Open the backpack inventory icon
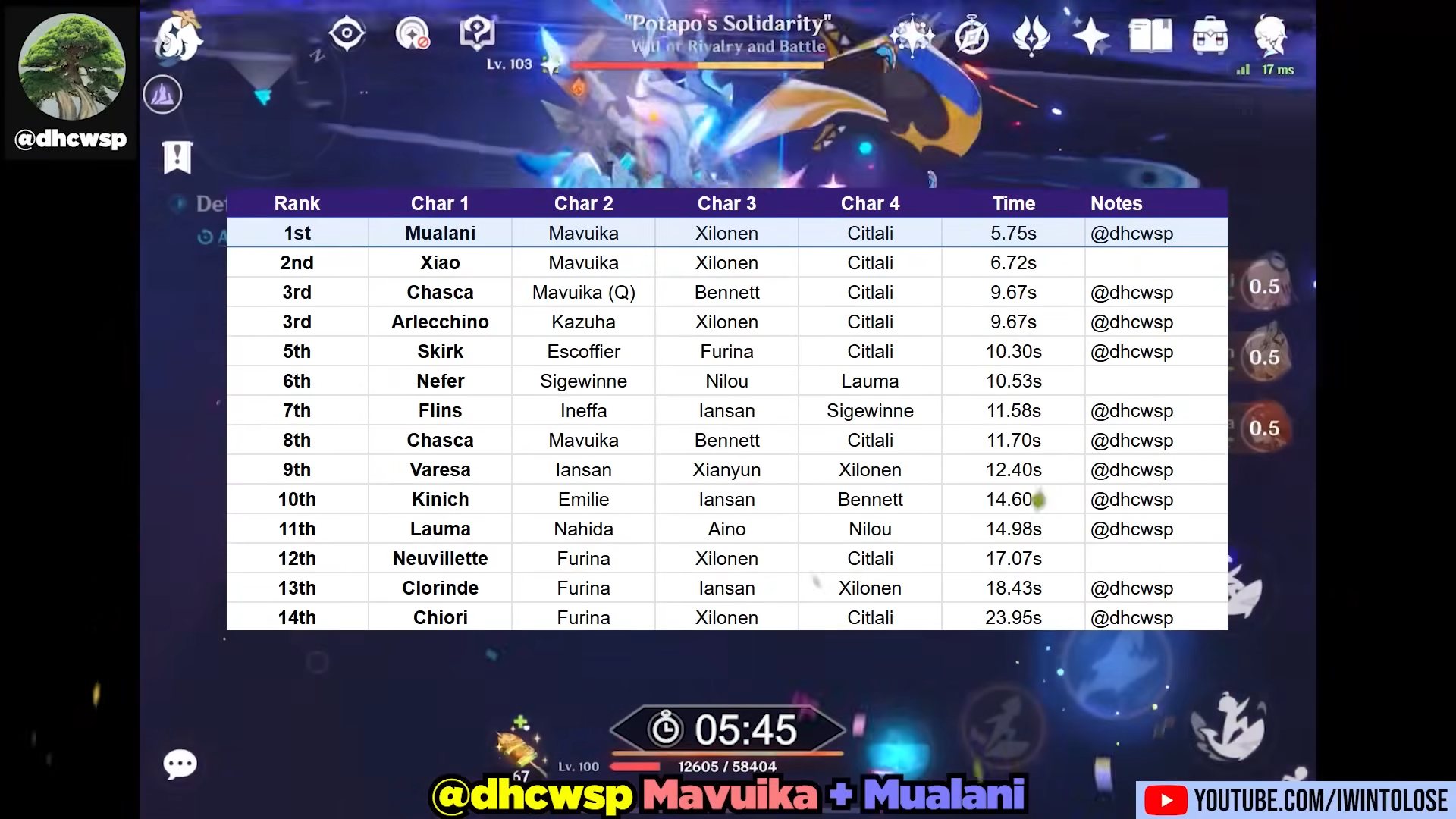 point(1210,36)
